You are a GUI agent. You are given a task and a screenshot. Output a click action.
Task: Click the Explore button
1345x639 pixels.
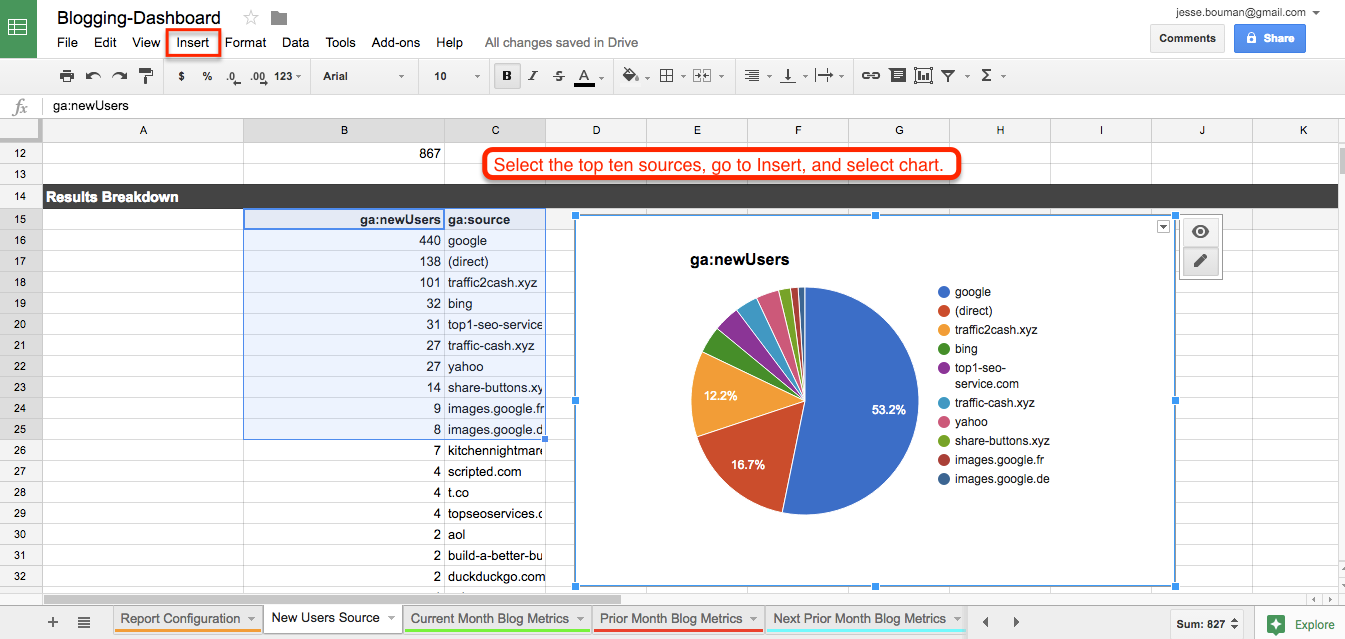pos(1302,624)
